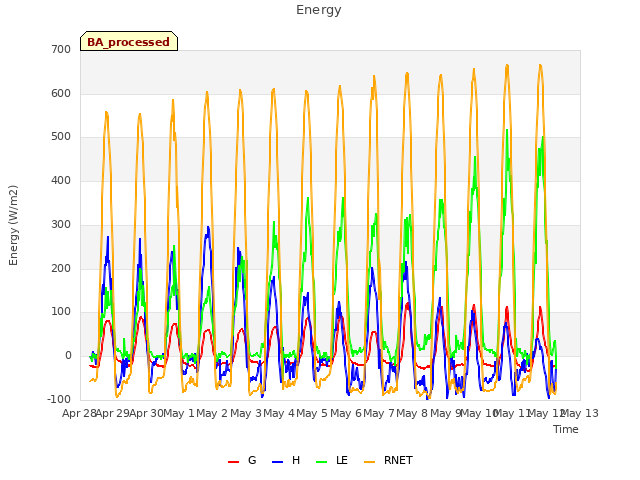The image size is (640, 480).
Task: Click the Apr 30 x-axis date label
Action: click(146, 413)
